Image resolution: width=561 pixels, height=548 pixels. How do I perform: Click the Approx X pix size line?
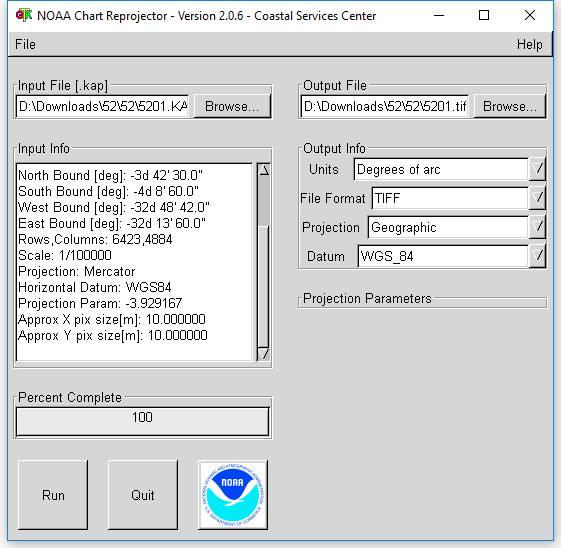pyautogui.click(x=112, y=319)
